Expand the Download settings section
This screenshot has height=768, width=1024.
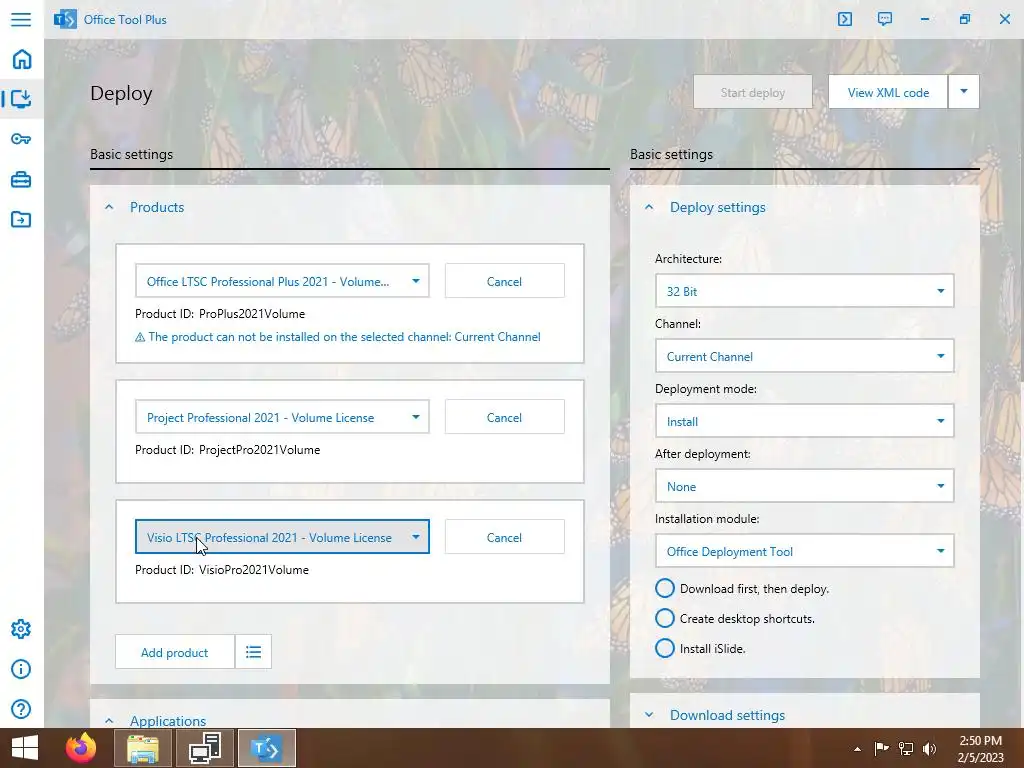649,714
